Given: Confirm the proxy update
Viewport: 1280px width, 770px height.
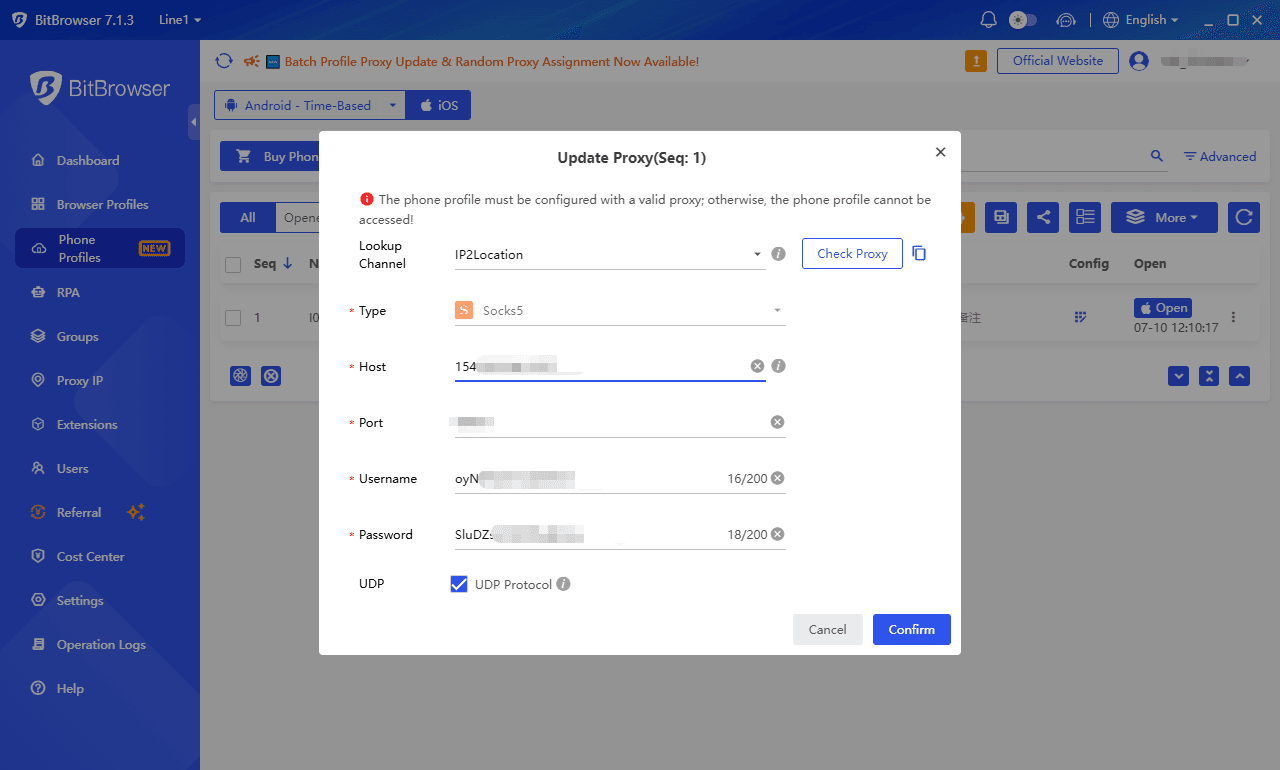Looking at the screenshot, I should pyautogui.click(x=912, y=629).
